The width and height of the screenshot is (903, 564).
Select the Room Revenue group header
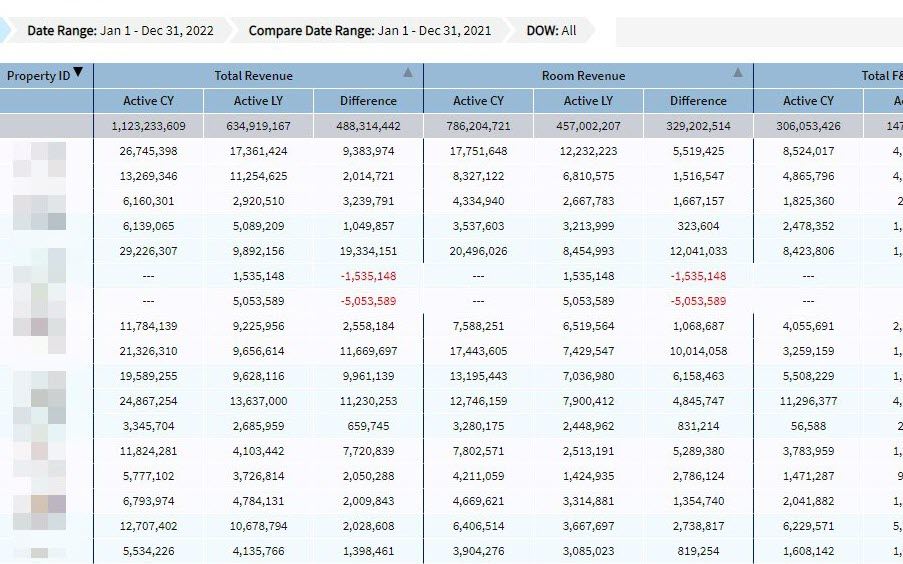(583, 76)
